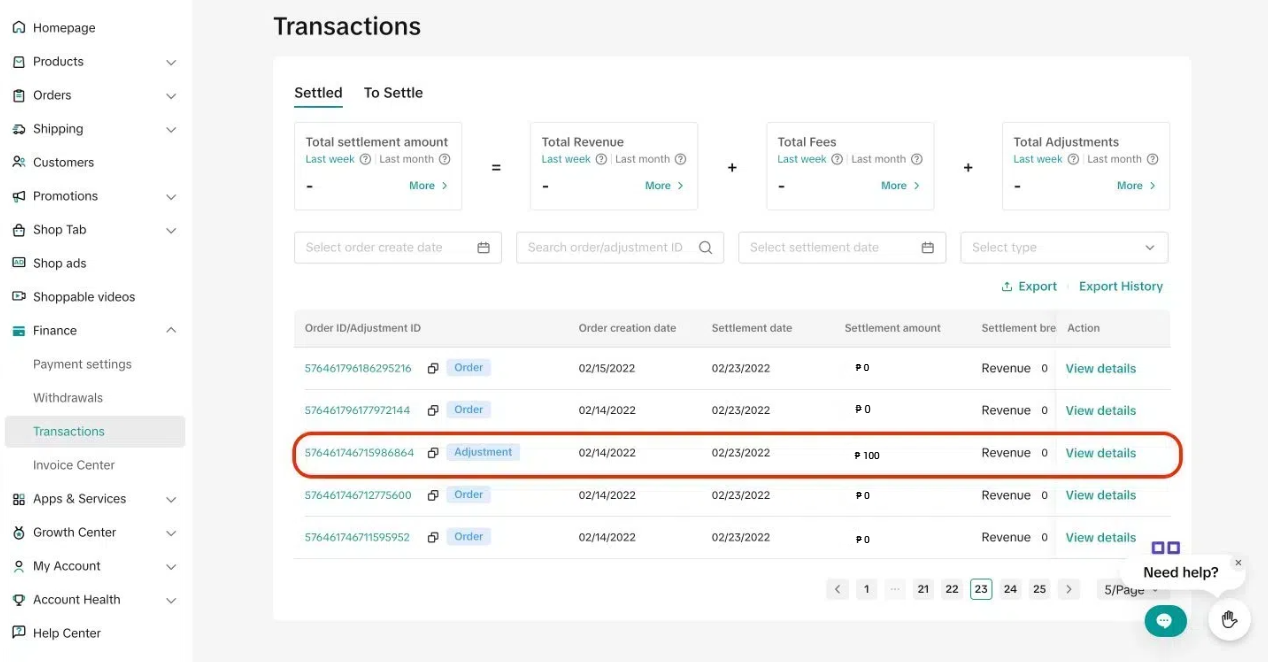Click the search magnifier icon in ID field
The width and height of the screenshot is (1268, 662).
(x=705, y=248)
